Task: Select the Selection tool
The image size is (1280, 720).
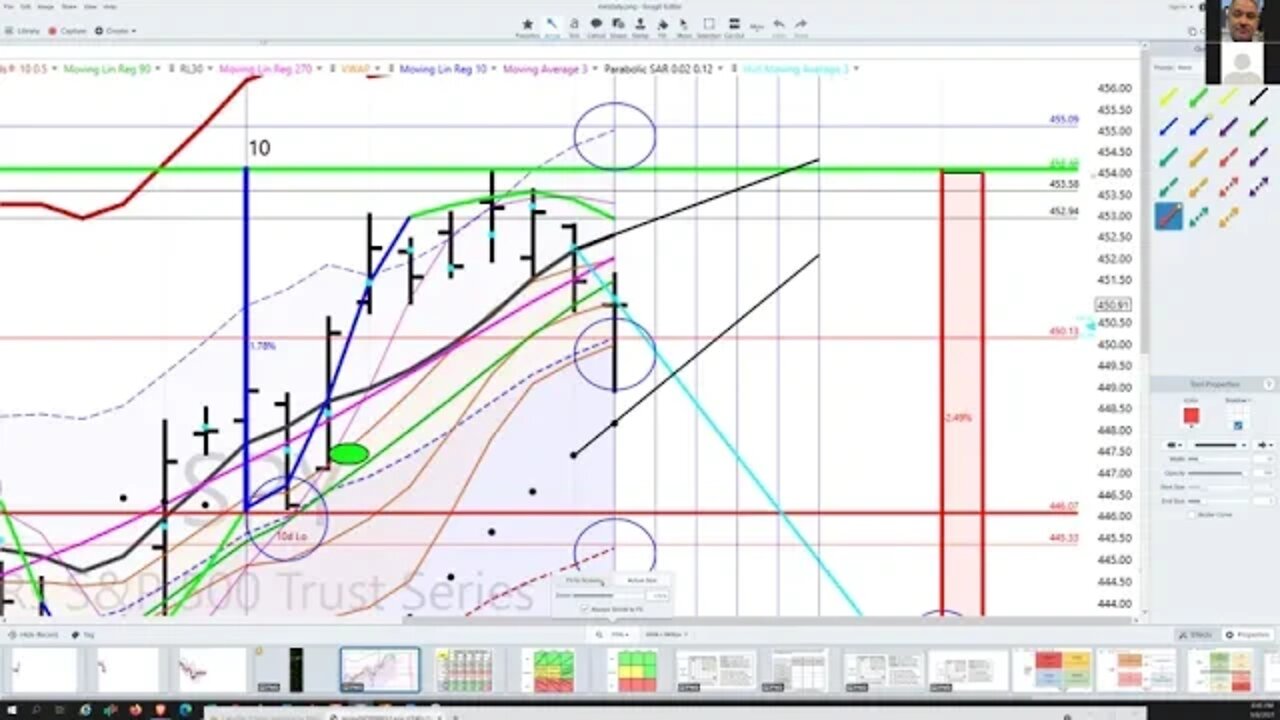Action: [x=708, y=27]
